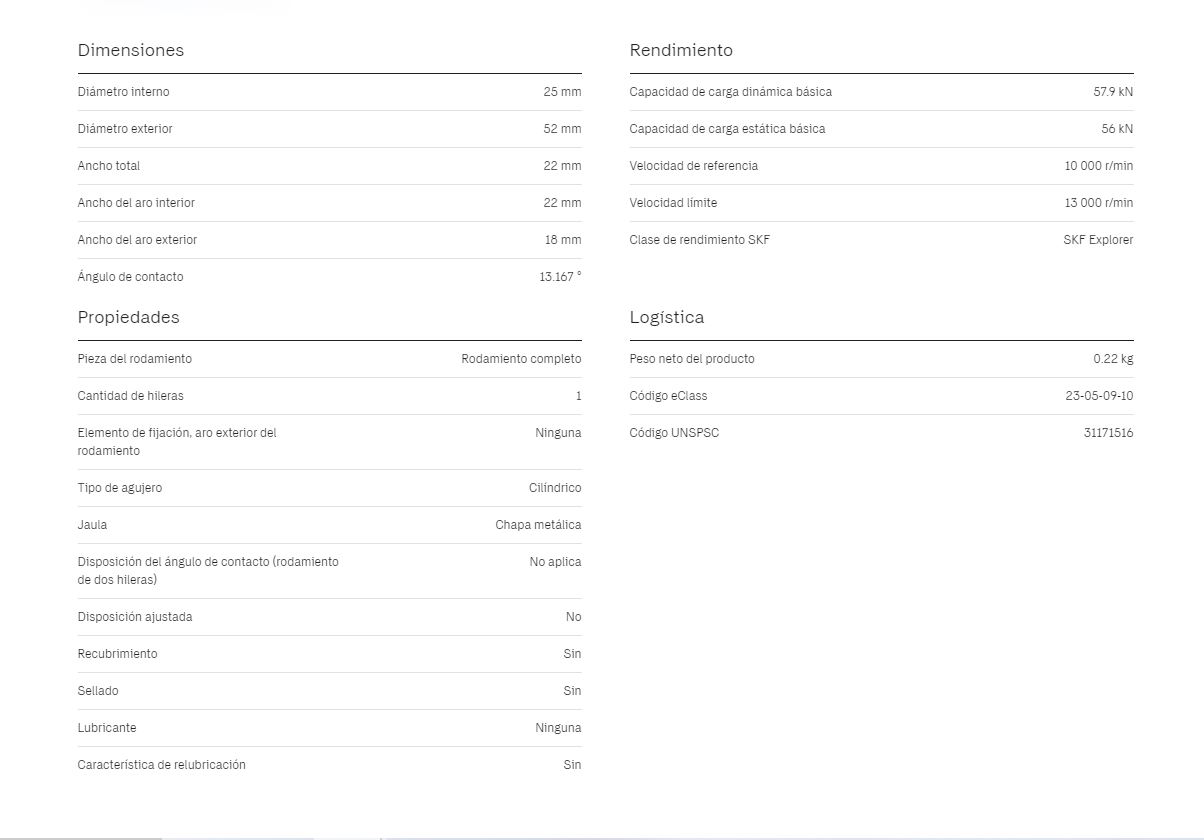The width and height of the screenshot is (1204, 840).
Task: Select the Ángulo de contacto label
Action: pyautogui.click(x=131, y=277)
